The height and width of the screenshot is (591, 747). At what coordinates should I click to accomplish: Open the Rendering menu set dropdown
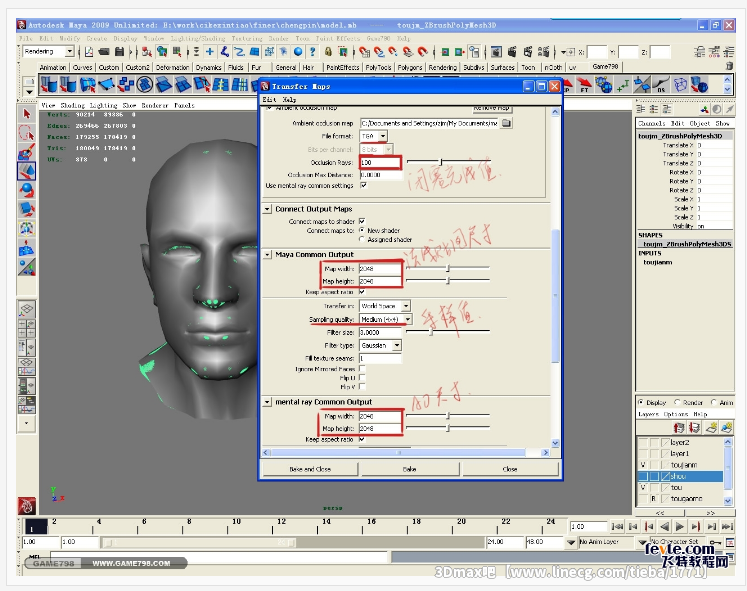click(69, 51)
